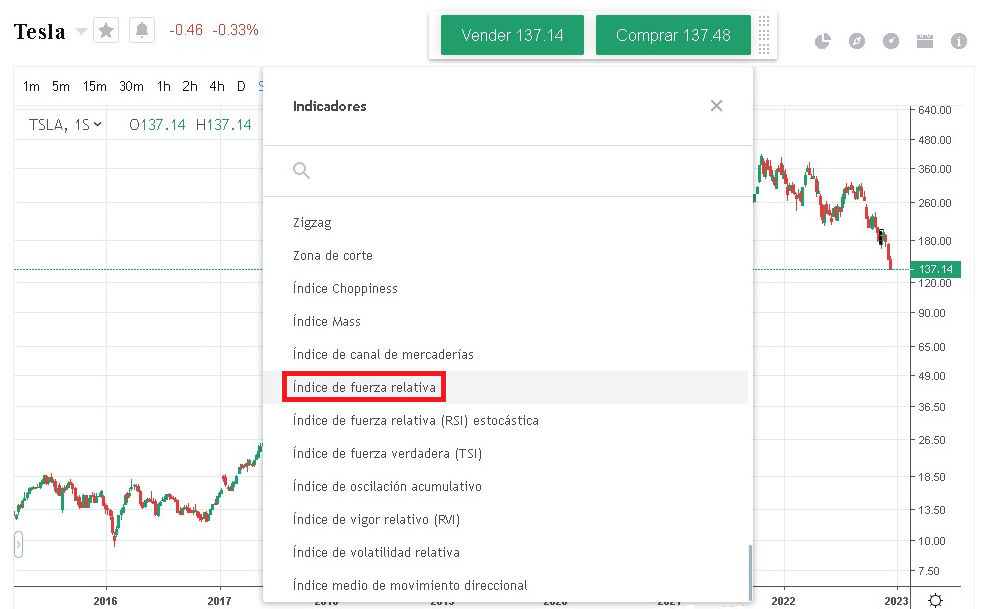
Task: Switch to the 15m timeframe
Action: point(95,87)
